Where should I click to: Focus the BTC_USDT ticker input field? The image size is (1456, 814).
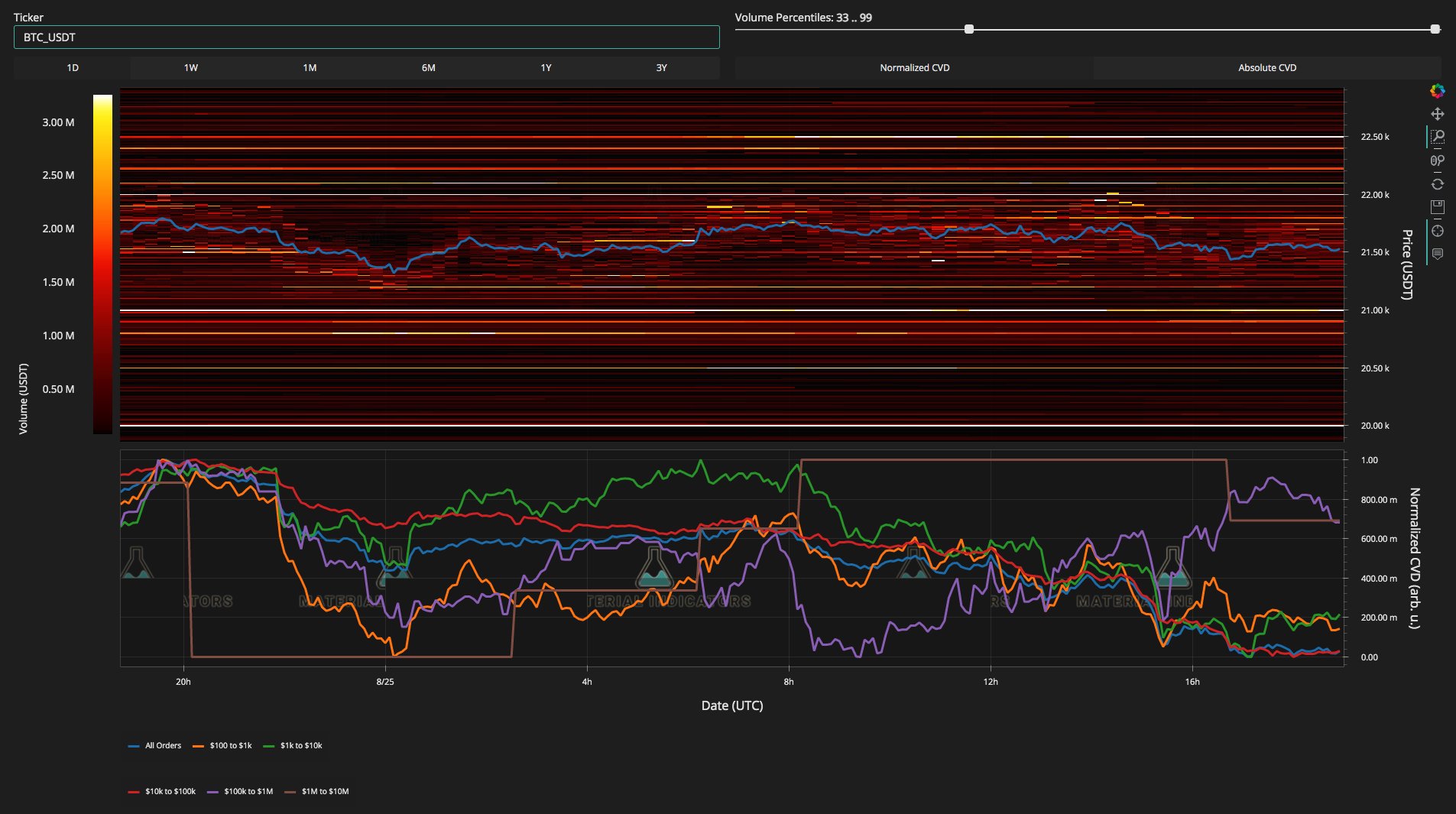click(367, 37)
